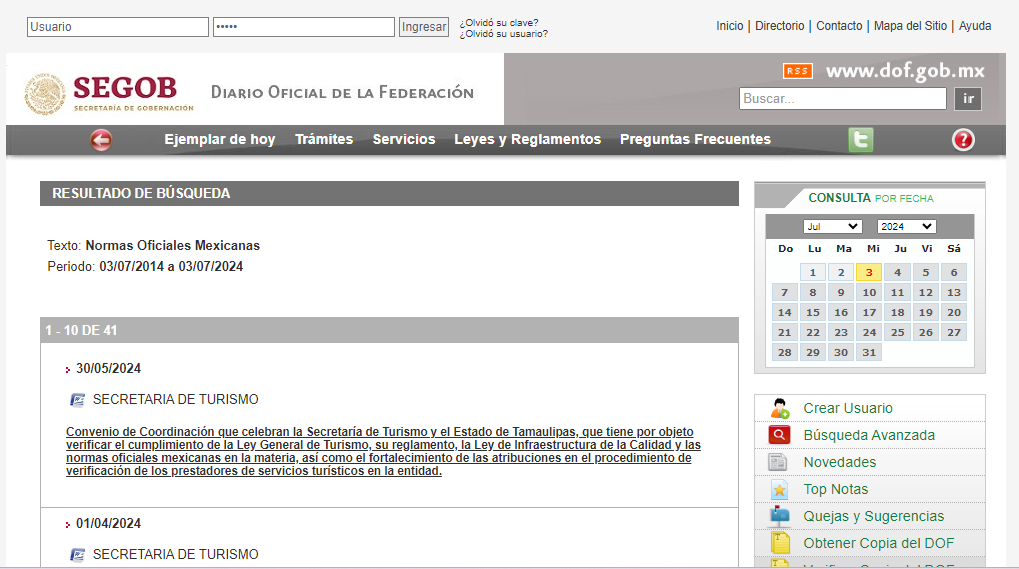The height and width of the screenshot is (569, 1019).
Task: Click the Crear Usuario link
Action: pos(848,408)
